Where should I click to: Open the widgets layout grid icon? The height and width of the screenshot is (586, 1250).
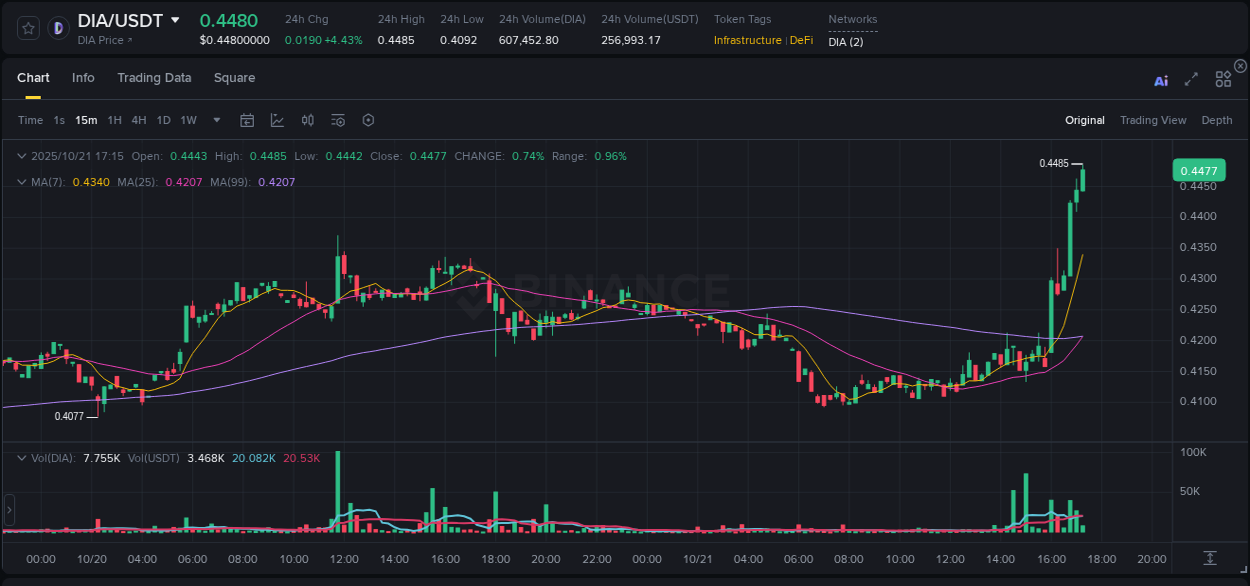(1223, 80)
